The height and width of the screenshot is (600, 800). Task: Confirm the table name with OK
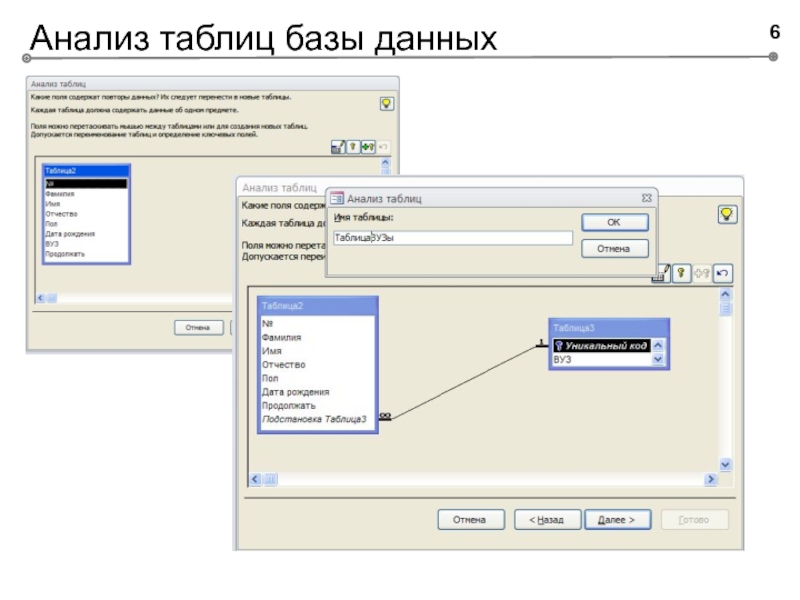coord(615,222)
